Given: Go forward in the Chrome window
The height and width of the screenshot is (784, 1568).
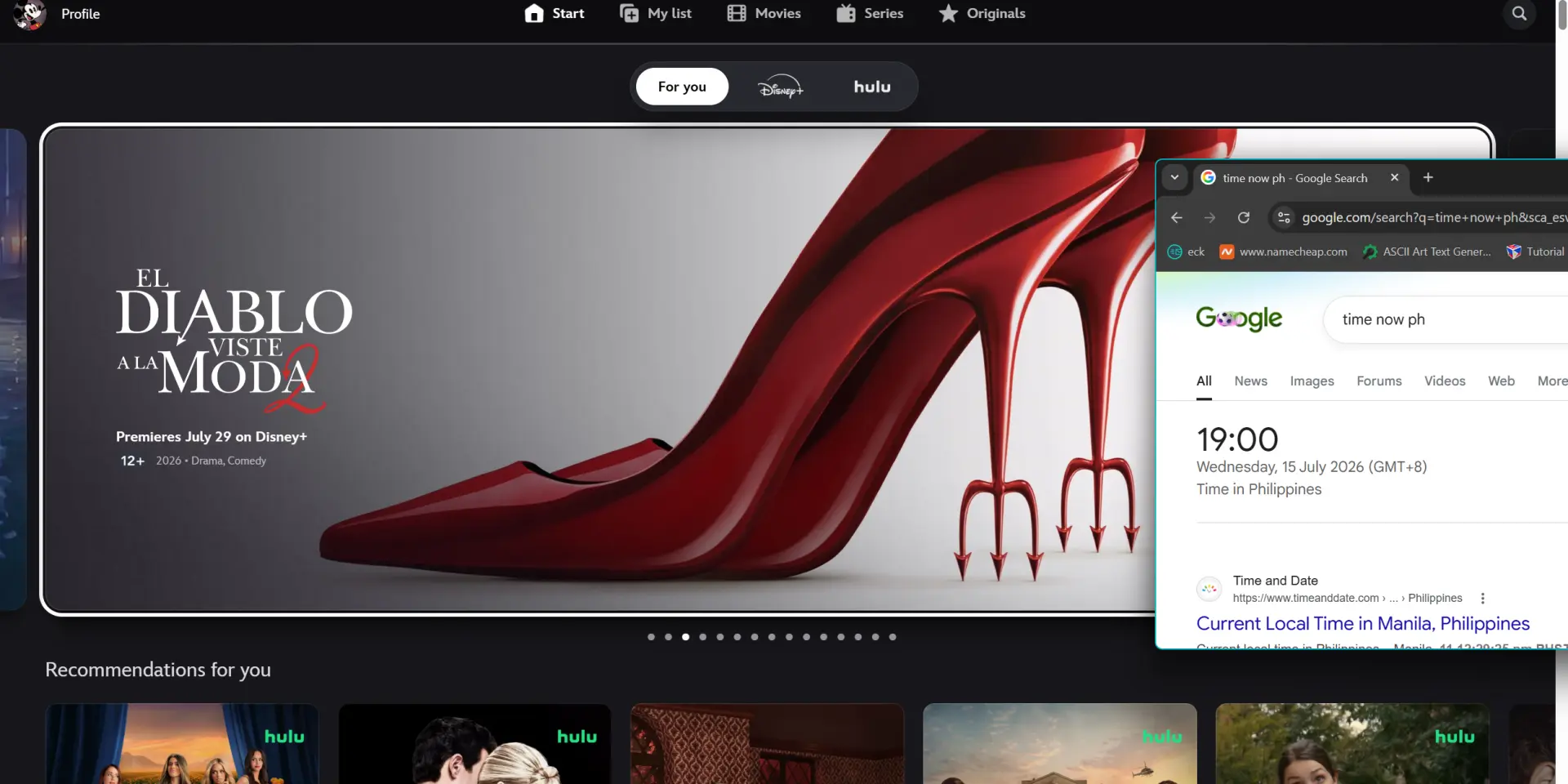Looking at the screenshot, I should click(1209, 217).
